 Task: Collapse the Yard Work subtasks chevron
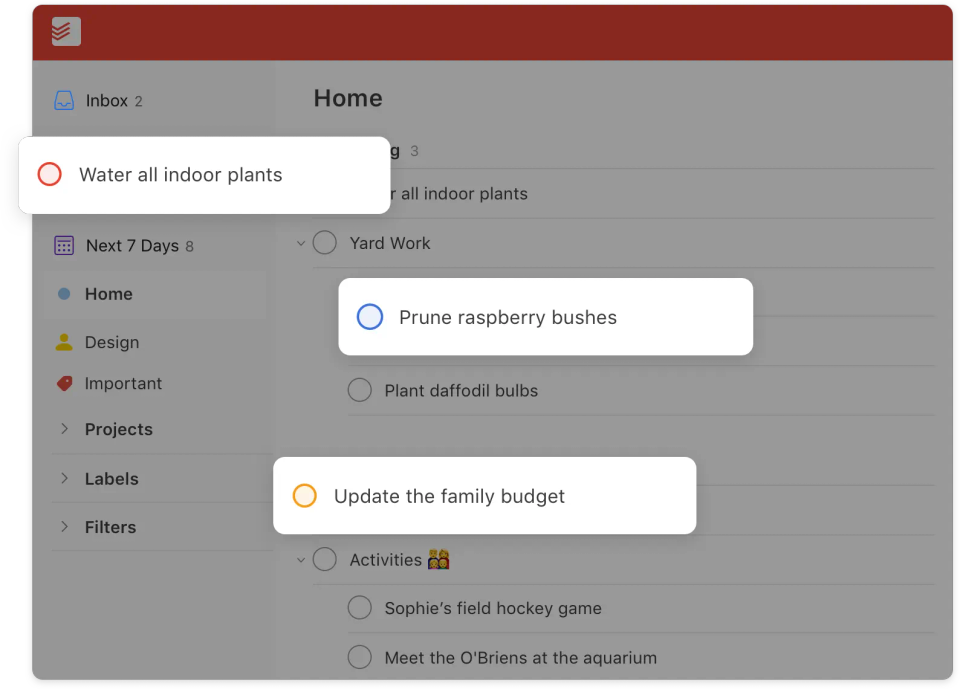tap(300, 243)
